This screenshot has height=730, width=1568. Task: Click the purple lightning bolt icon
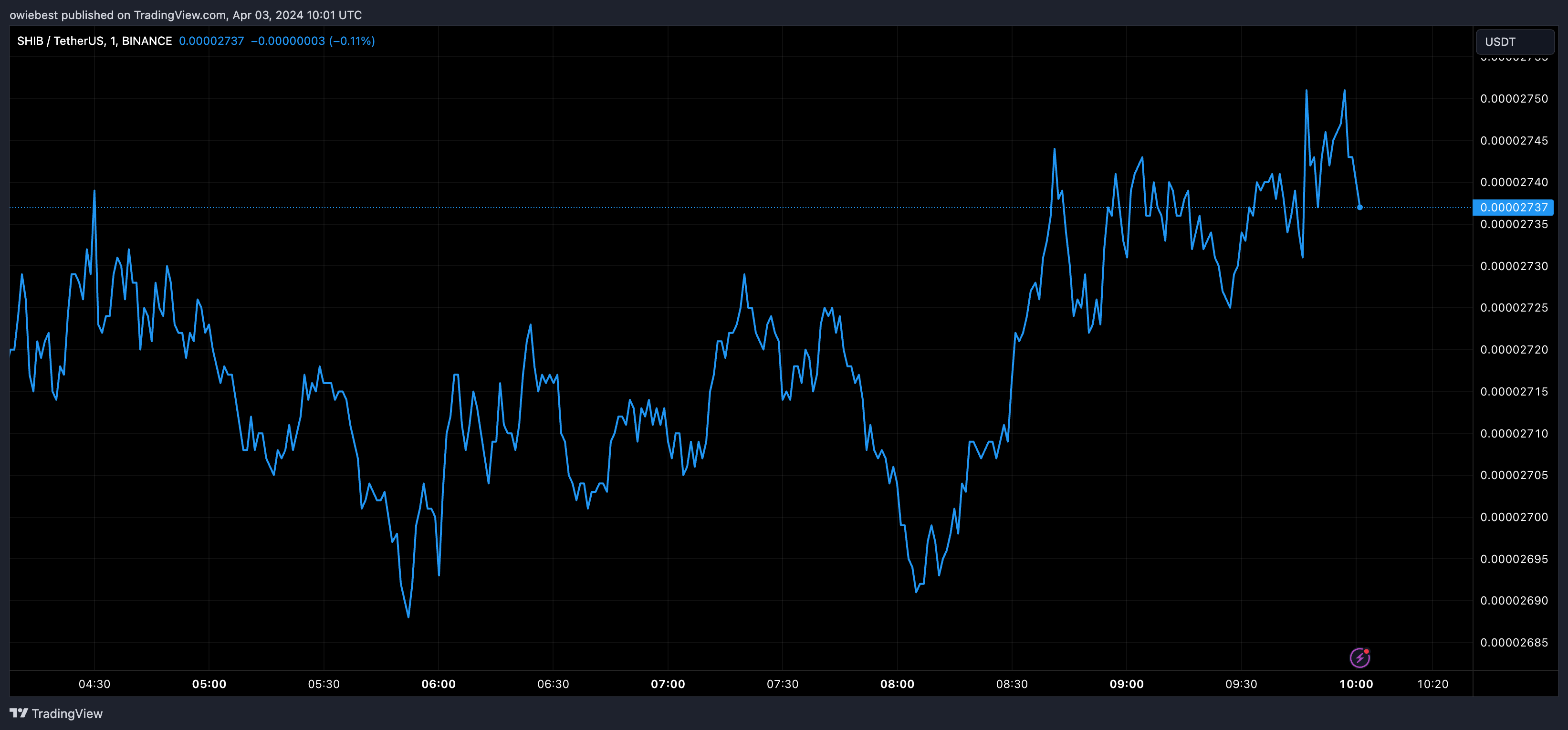(1360, 657)
